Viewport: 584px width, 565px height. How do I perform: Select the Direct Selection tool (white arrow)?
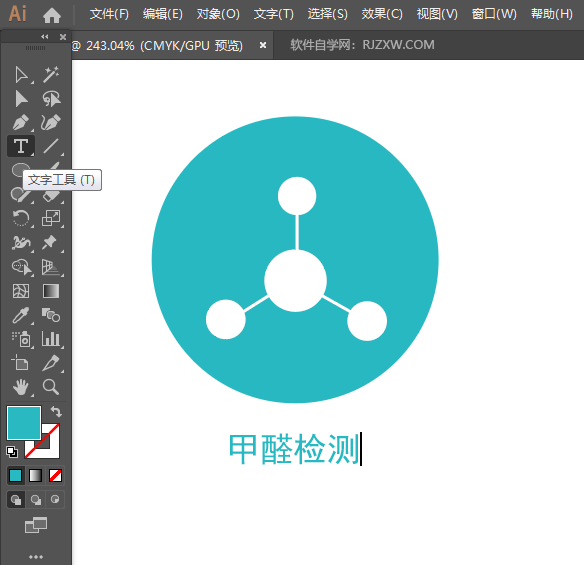pos(21,75)
